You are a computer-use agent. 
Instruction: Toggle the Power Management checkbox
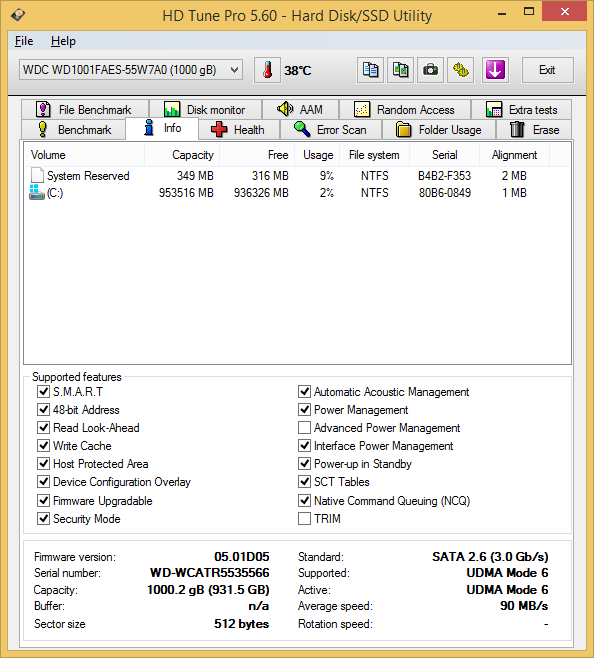pyautogui.click(x=304, y=410)
